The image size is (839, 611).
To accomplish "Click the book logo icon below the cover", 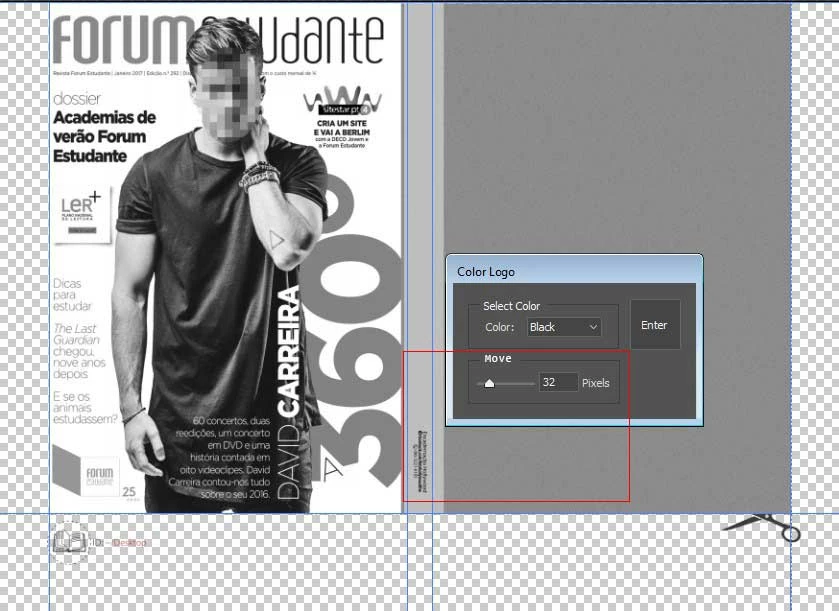I will 70,541.
